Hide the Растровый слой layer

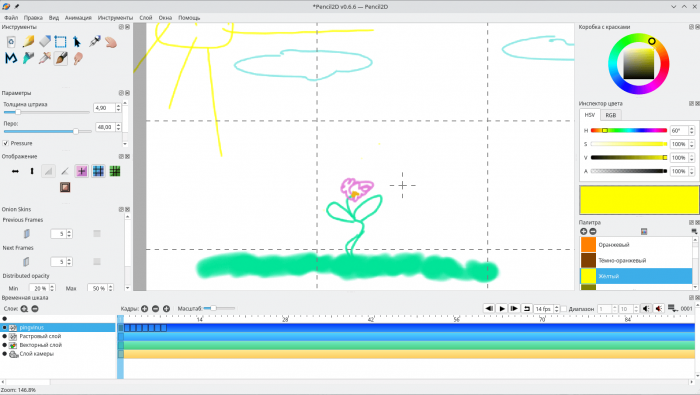[5, 337]
